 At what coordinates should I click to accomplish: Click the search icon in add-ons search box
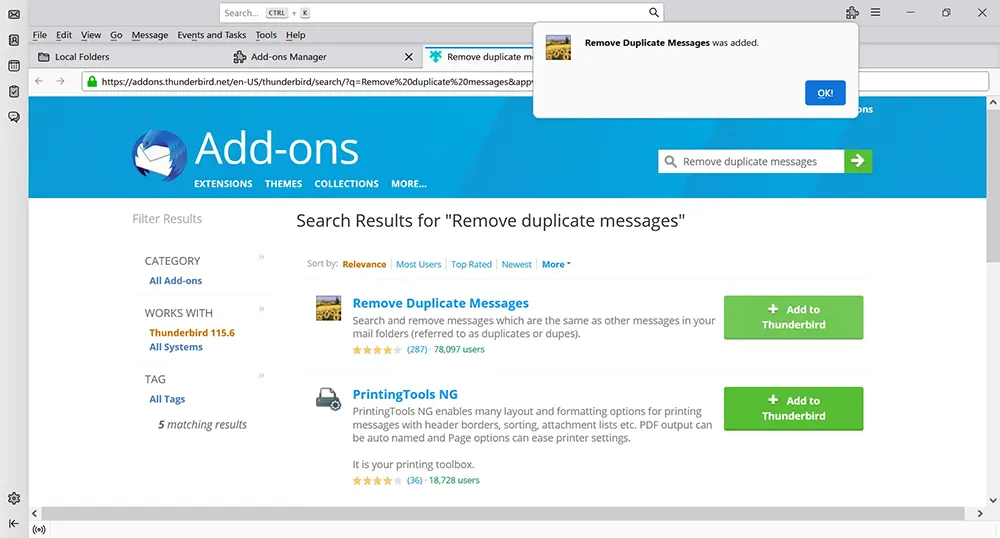pyautogui.click(x=670, y=162)
